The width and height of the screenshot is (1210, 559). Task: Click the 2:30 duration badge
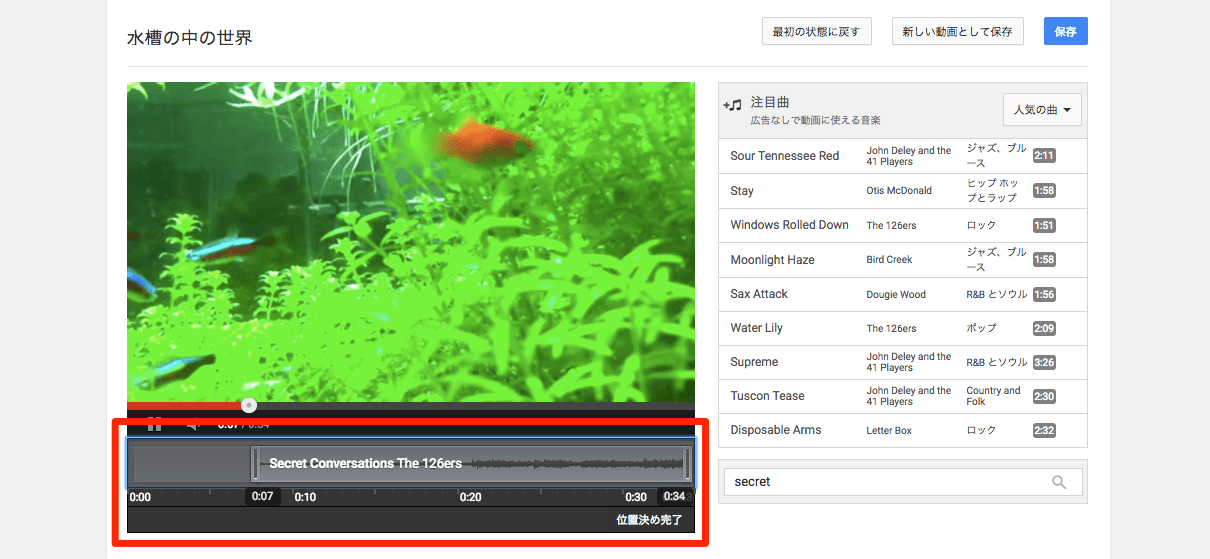tap(1044, 396)
